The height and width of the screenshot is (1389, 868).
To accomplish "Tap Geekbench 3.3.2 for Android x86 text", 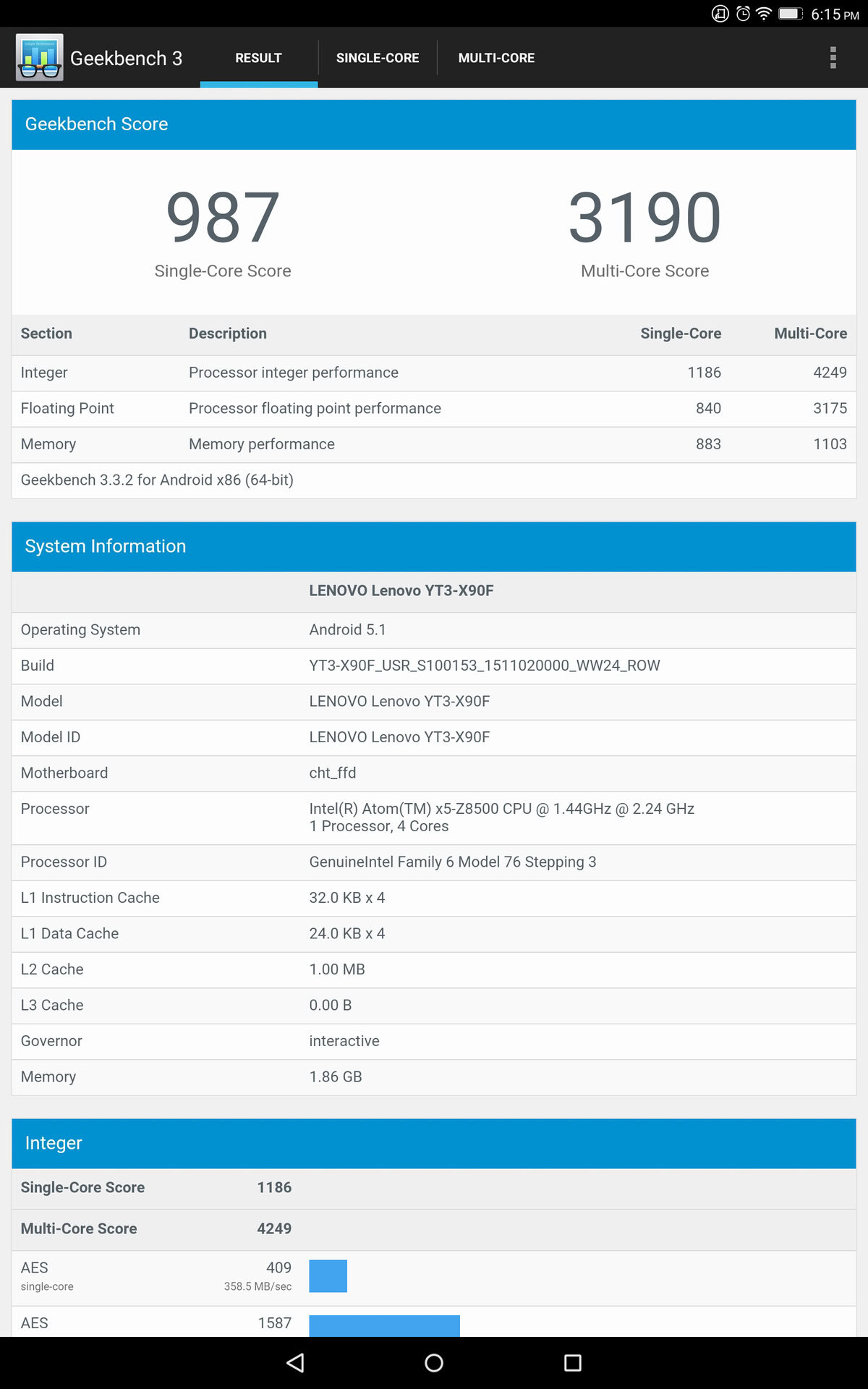I will [x=157, y=480].
